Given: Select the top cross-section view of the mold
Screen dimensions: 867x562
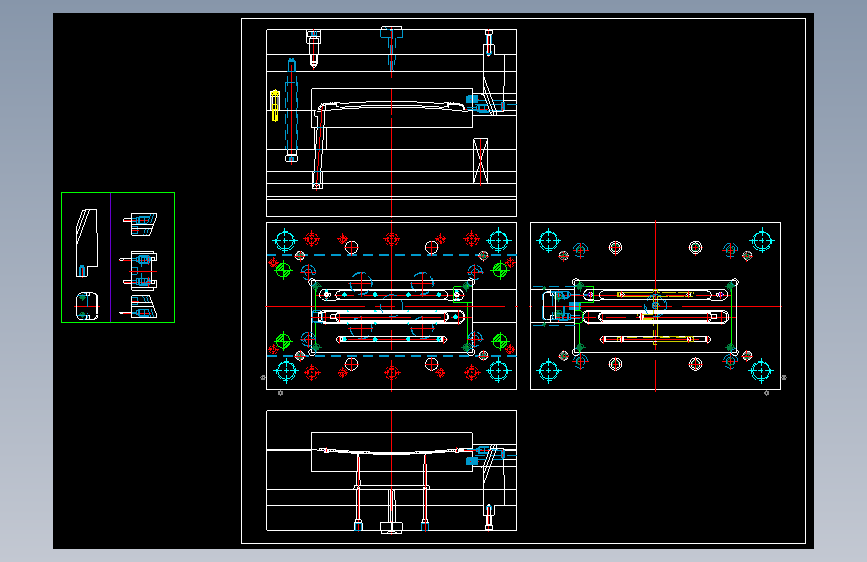Looking at the screenshot, I should 391,123.
